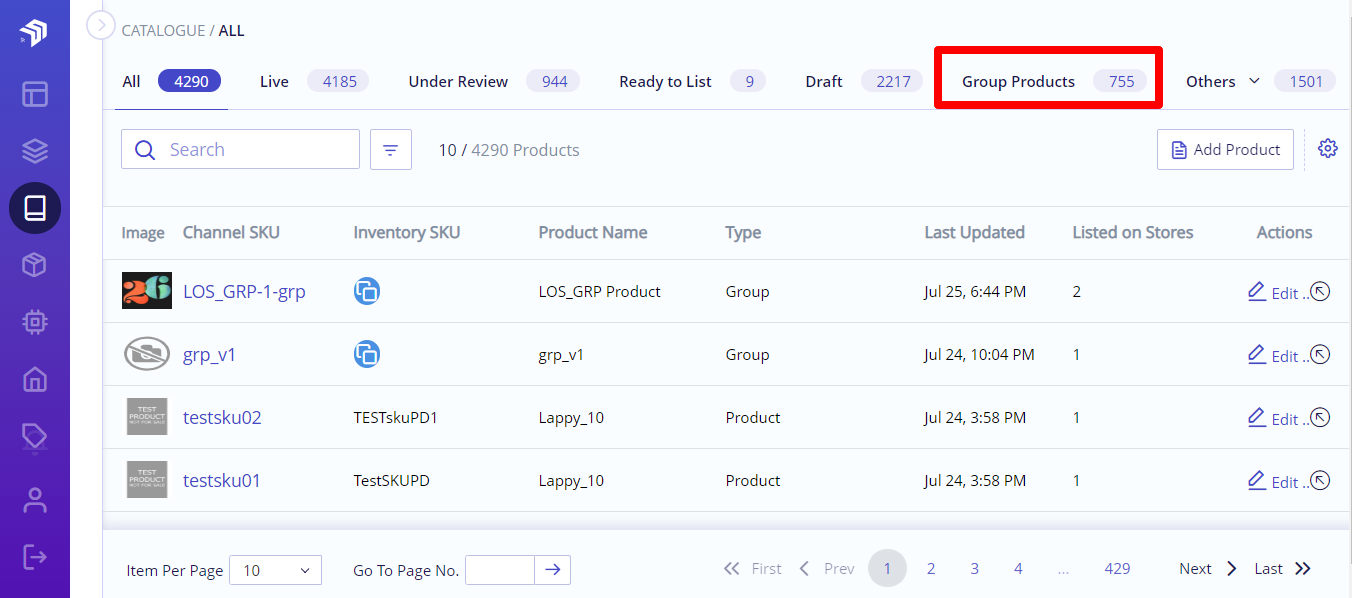Open the stacked layers icon in sidebar
This screenshot has width=1352, height=598.
click(x=35, y=151)
